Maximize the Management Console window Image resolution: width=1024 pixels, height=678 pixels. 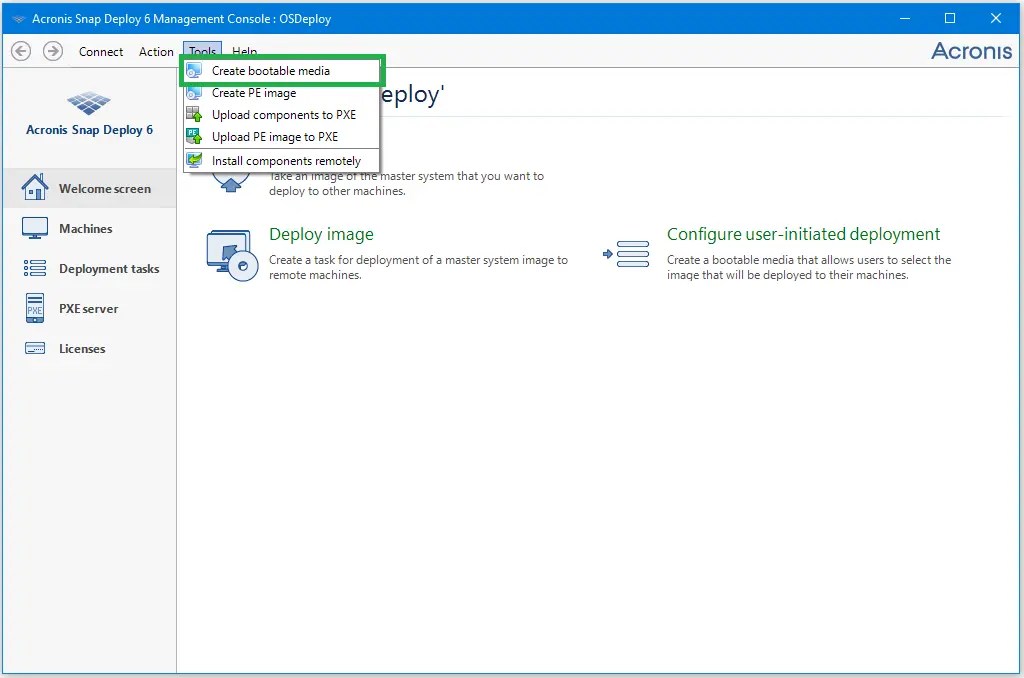pyautogui.click(x=950, y=18)
